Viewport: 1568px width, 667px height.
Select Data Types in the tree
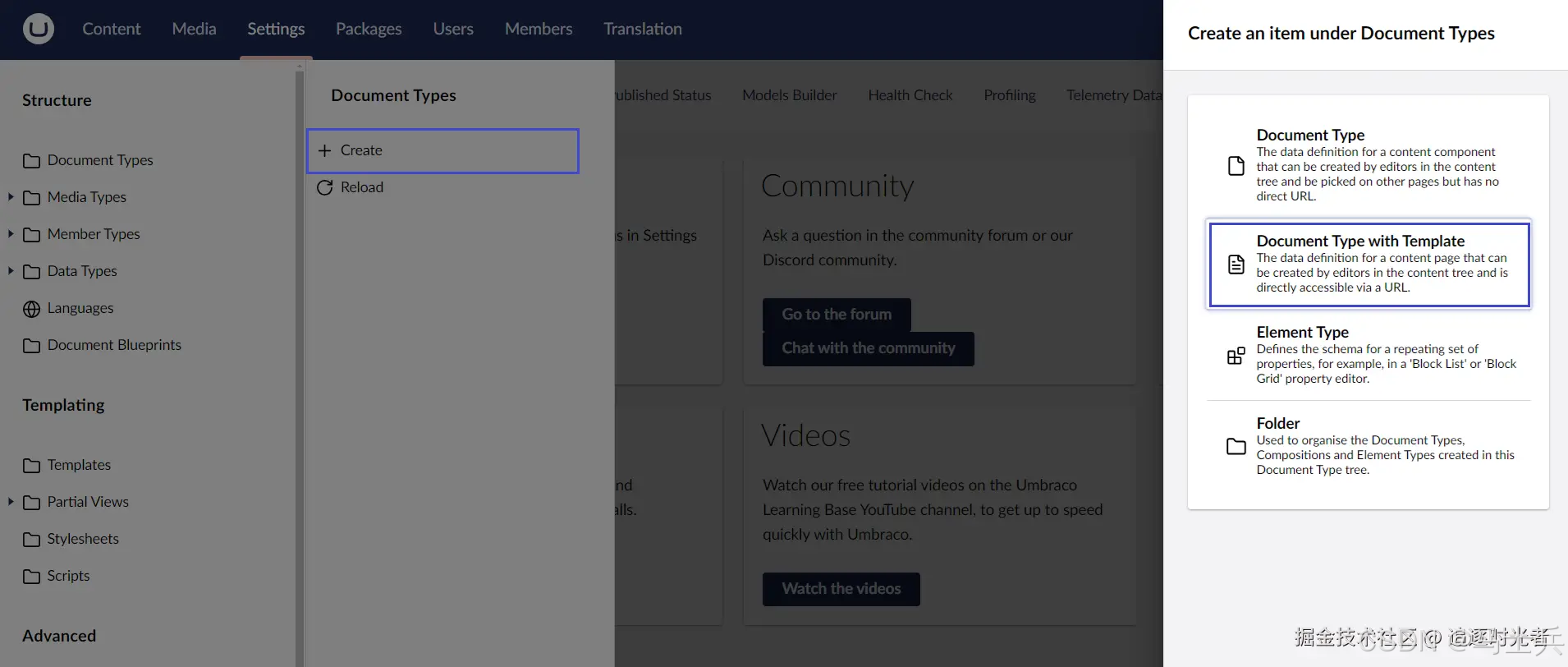(x=82, y=271)
